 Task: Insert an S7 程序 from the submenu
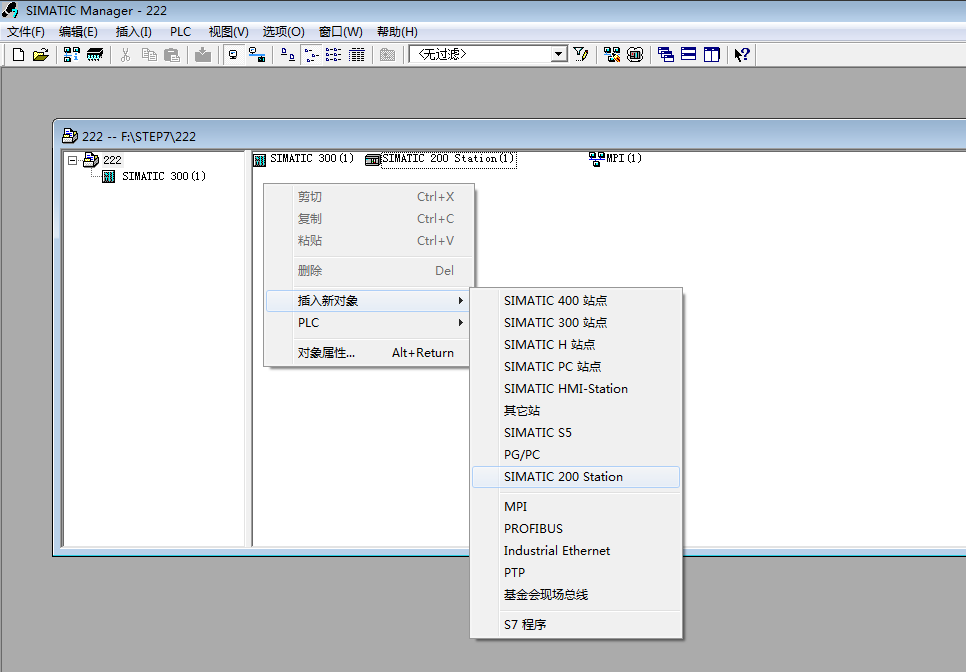[525, 625]
